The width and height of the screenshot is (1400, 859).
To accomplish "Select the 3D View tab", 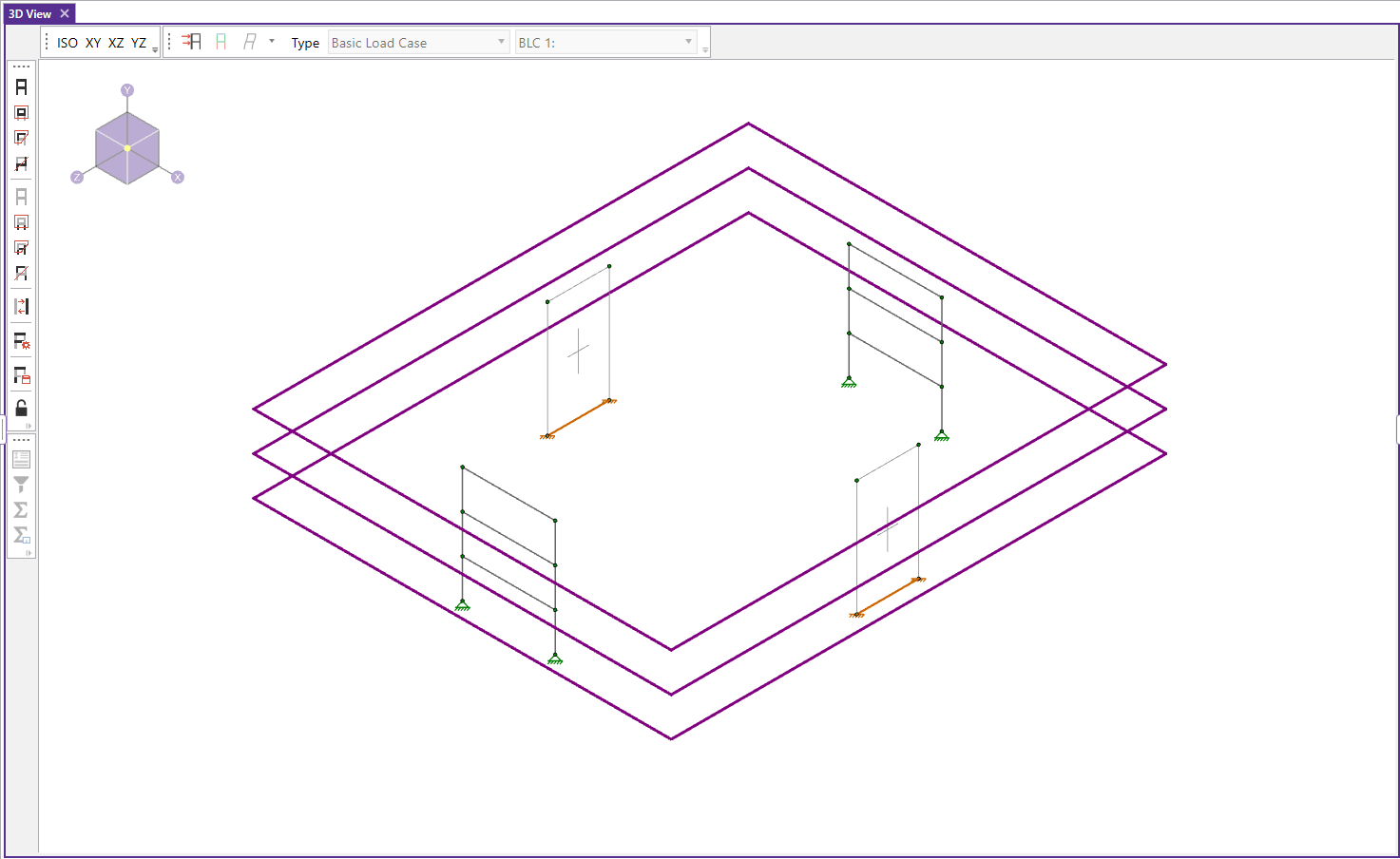I will [30, 14].
